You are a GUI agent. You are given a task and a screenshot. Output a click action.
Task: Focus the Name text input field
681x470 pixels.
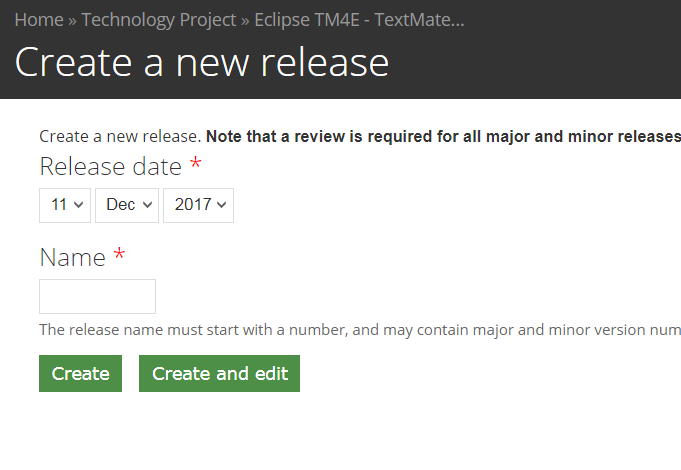tap(97, 296)
